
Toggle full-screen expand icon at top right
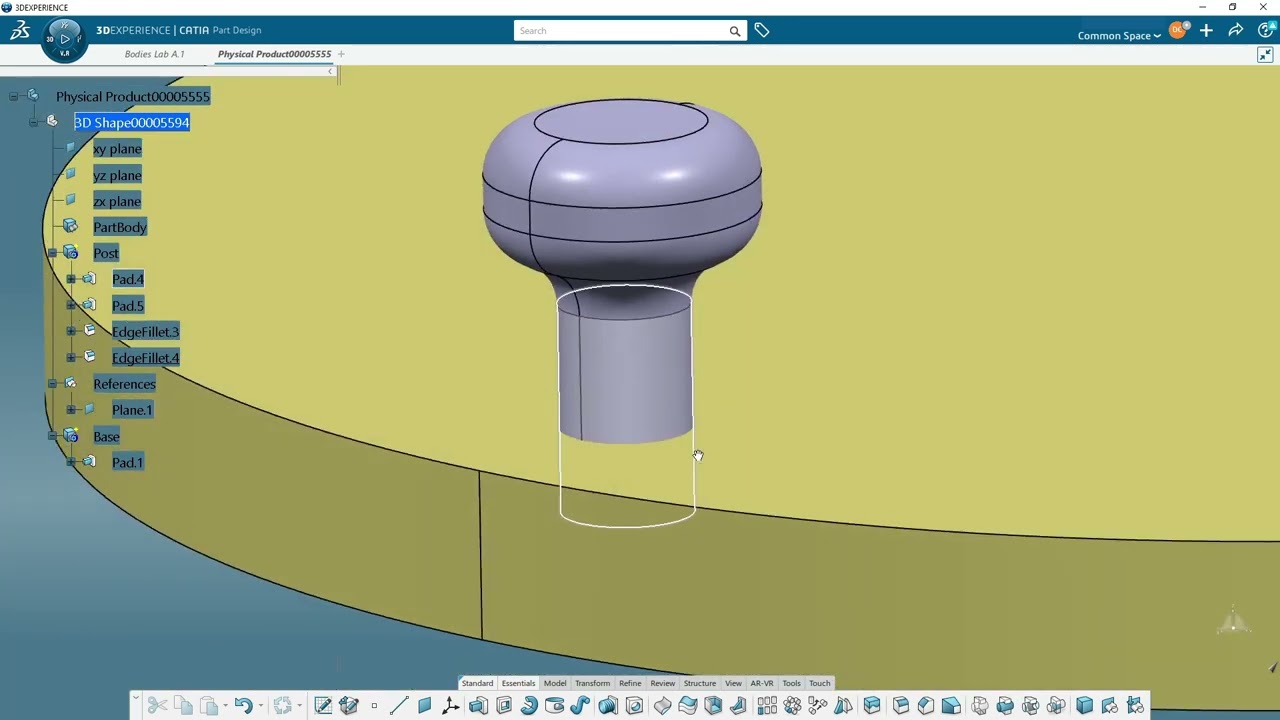(x=1265, y=56)
